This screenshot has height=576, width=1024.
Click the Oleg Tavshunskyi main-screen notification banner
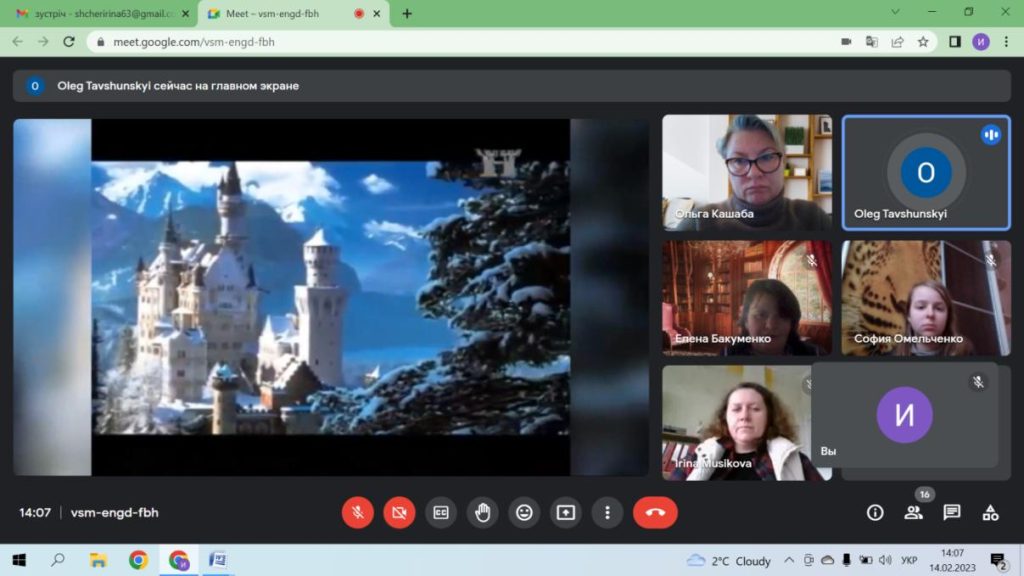tap(512, 86)
